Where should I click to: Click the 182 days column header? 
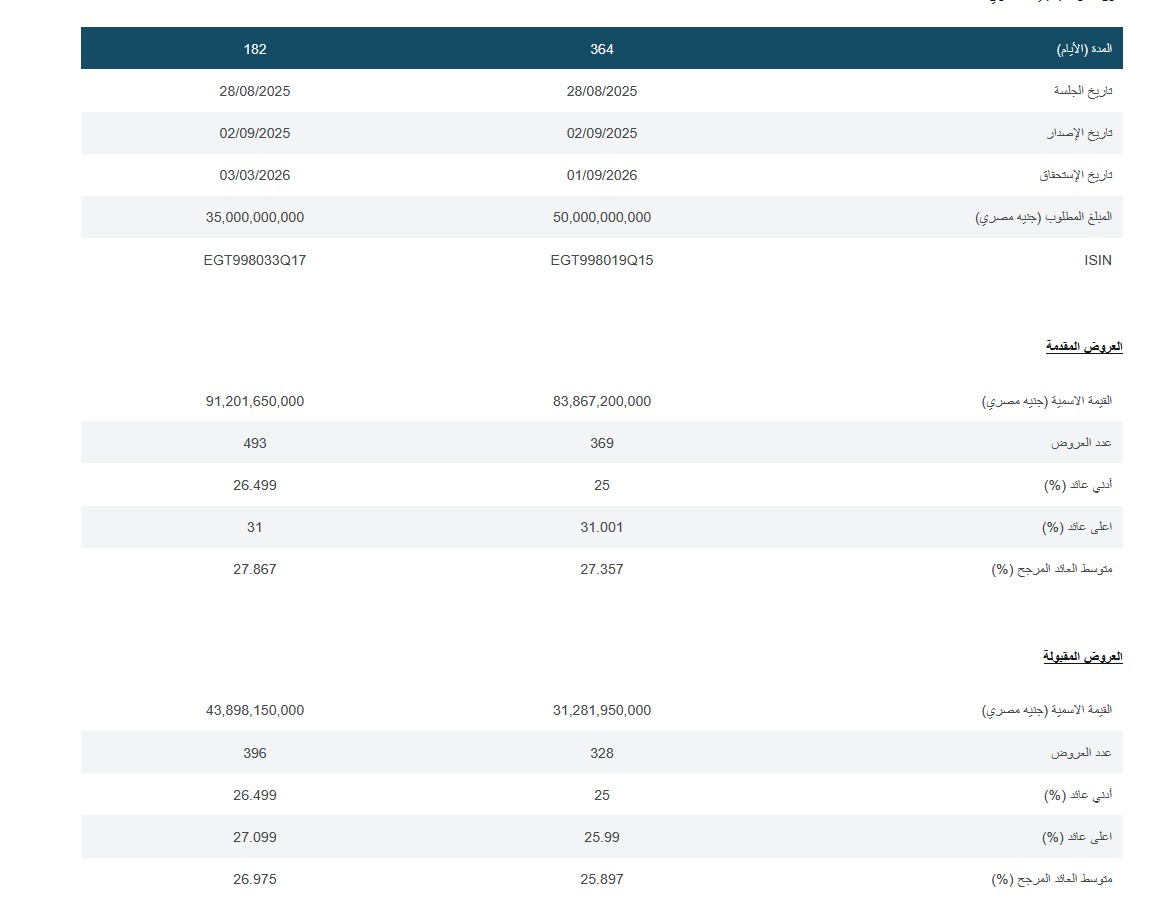(x=255, y=49)
